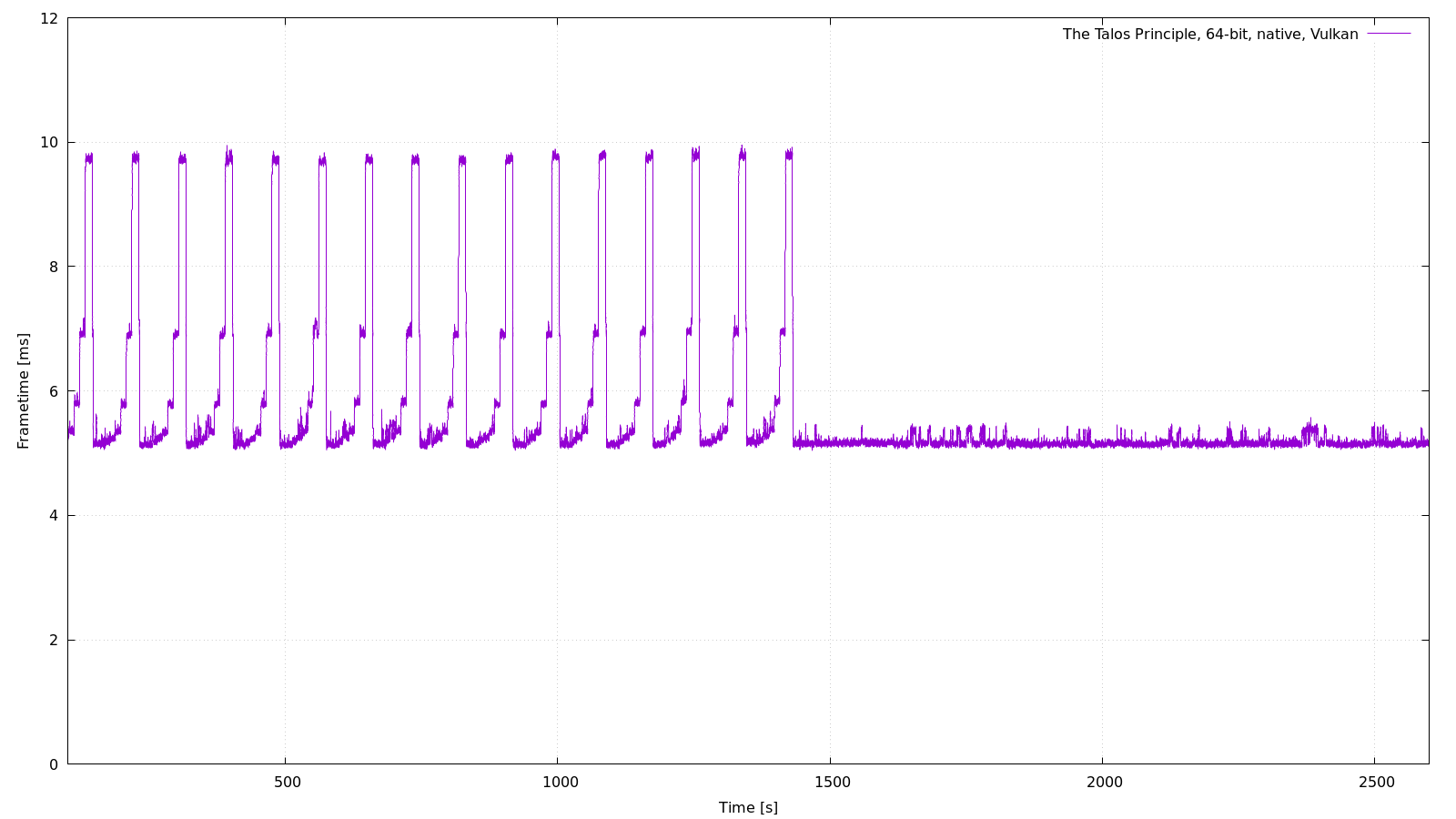1456x819 pixels.
Task: Click the Talos Principle legend label
Action: (x=1209, y=35)
